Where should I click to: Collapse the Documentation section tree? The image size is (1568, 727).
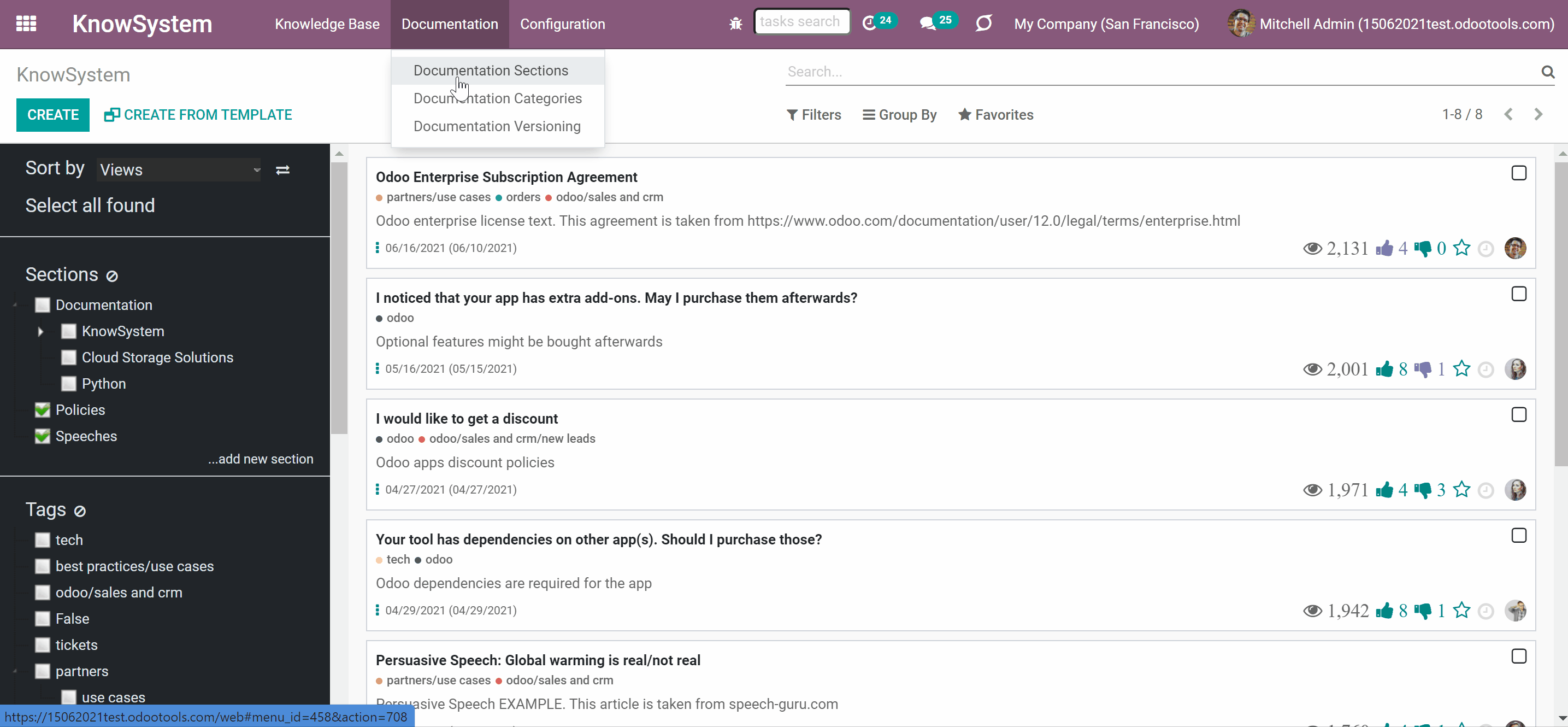[x=15, y=305]
